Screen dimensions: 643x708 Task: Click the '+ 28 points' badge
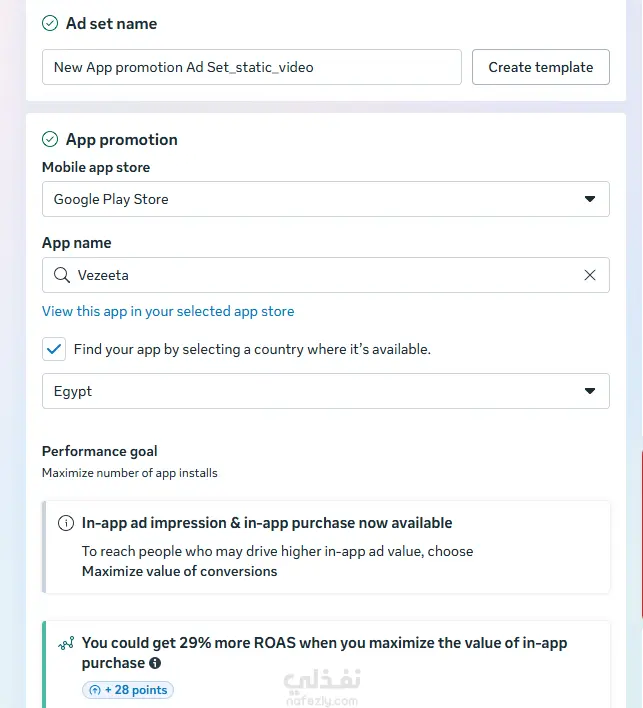click(x=128, y=690)
